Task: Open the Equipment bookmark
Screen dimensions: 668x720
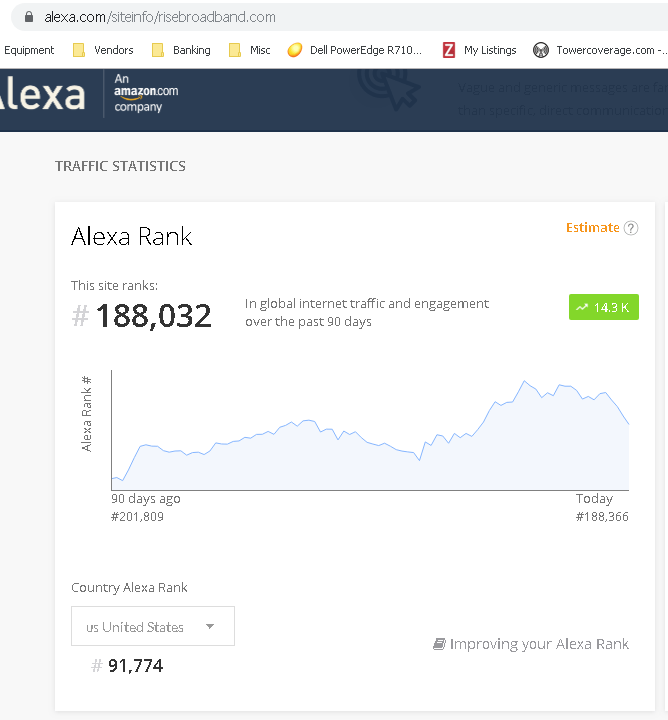Action: (x=28, y=50)
